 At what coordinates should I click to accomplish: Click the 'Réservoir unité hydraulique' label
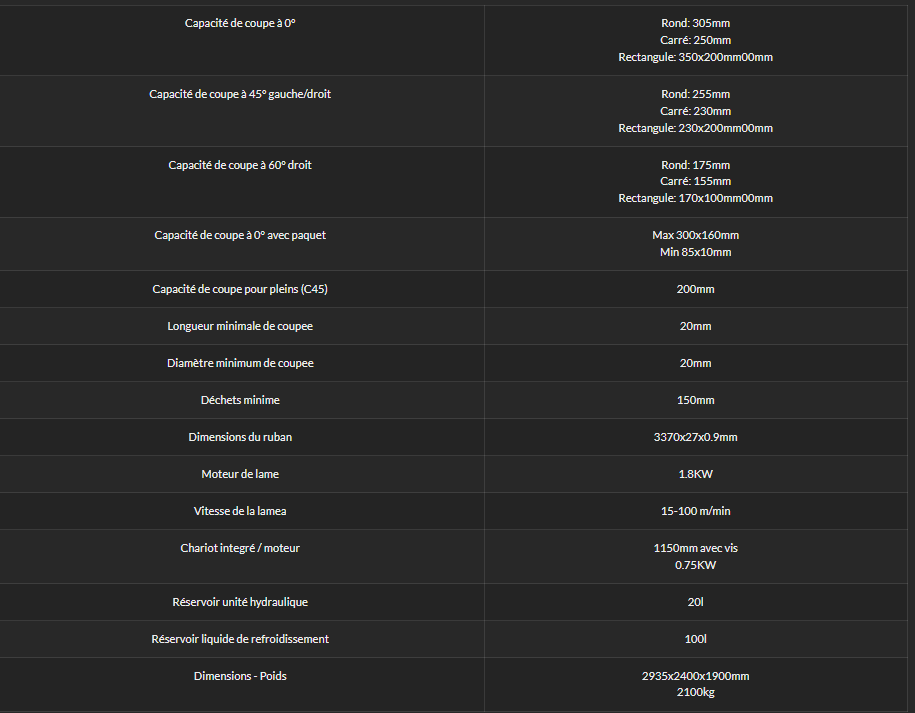tap(240, 602)
